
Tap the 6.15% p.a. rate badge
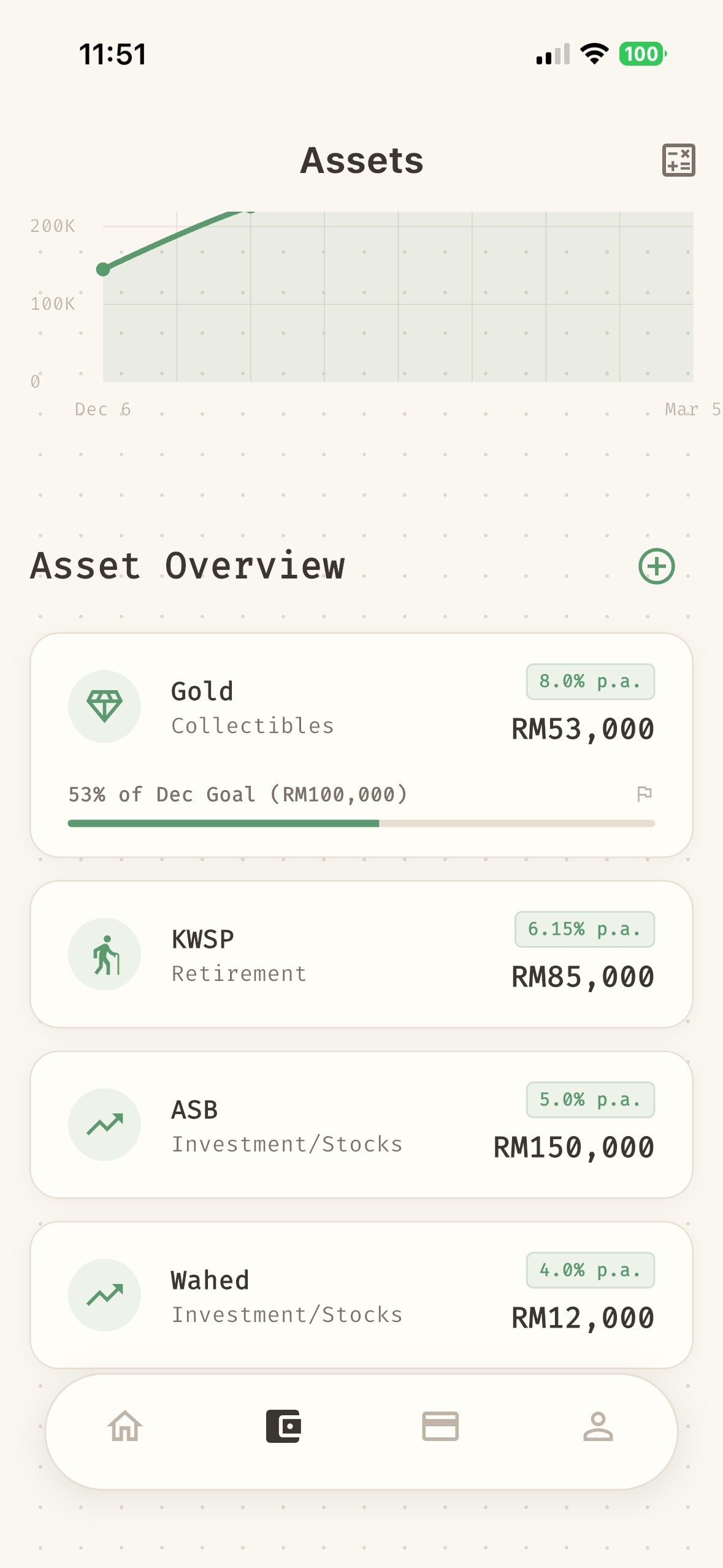tap(584, 929)
